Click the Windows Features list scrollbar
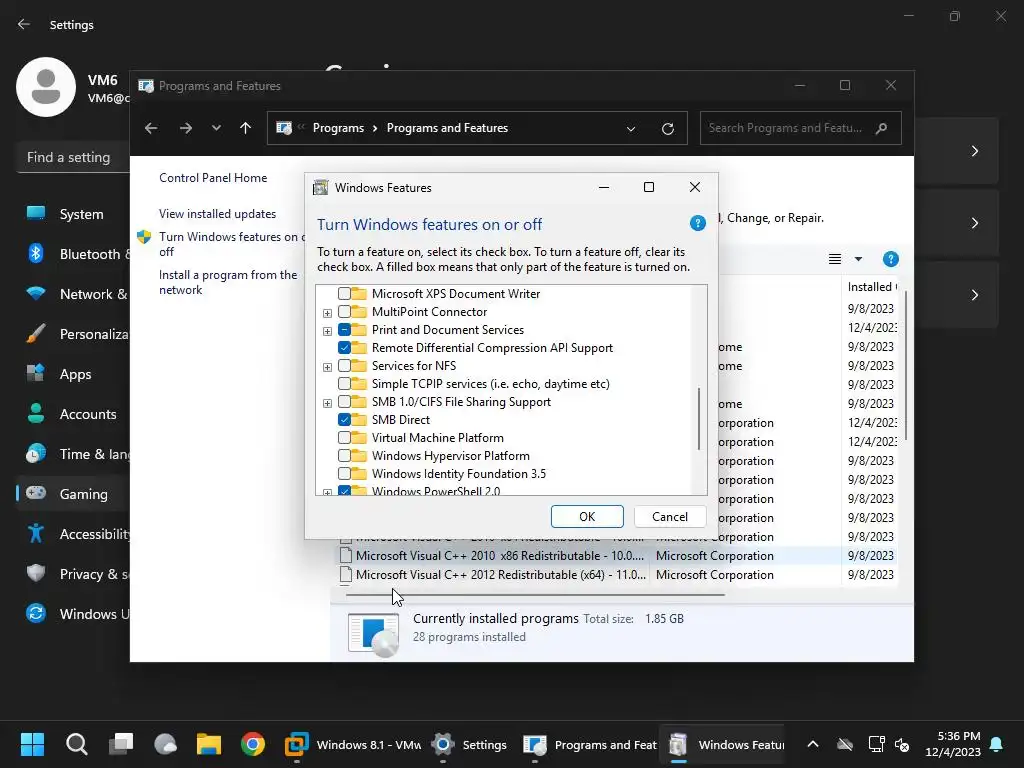Image resolution: width=1024 pixels, height=768 pixels. [699, 419]
